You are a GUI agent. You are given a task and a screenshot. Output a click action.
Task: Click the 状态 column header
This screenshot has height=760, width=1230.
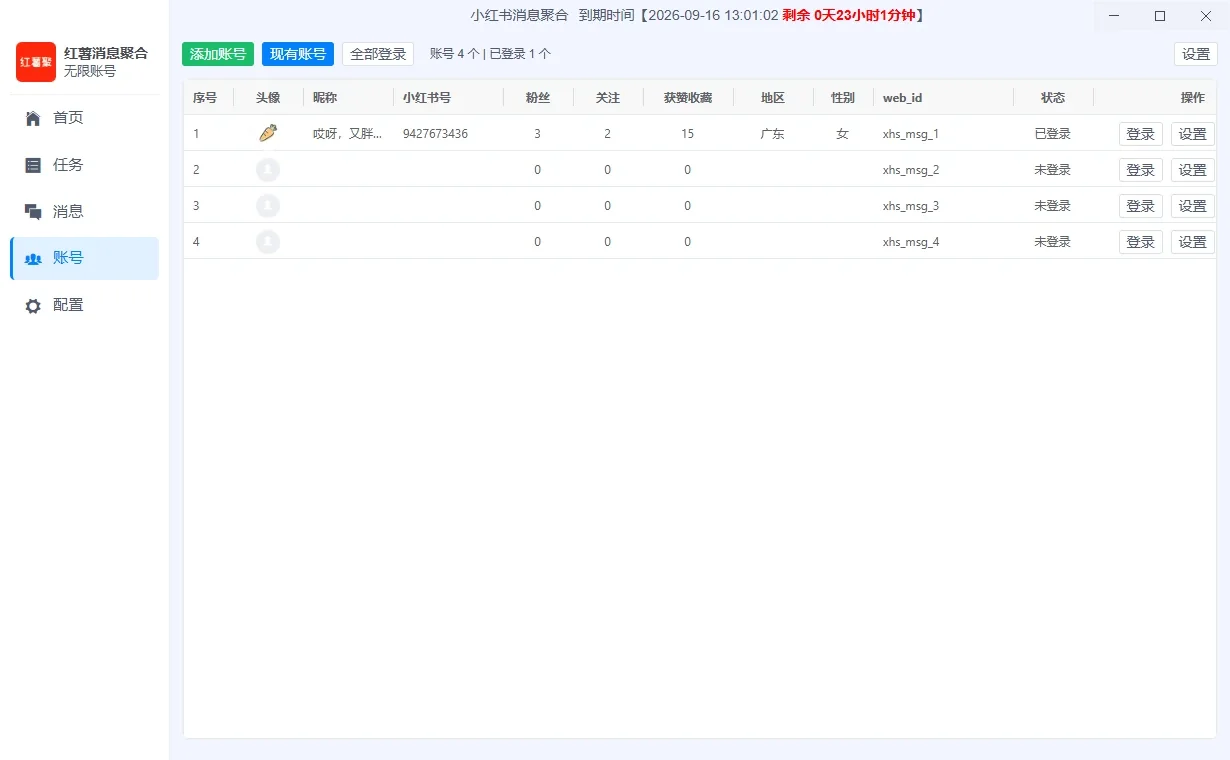1053,98
